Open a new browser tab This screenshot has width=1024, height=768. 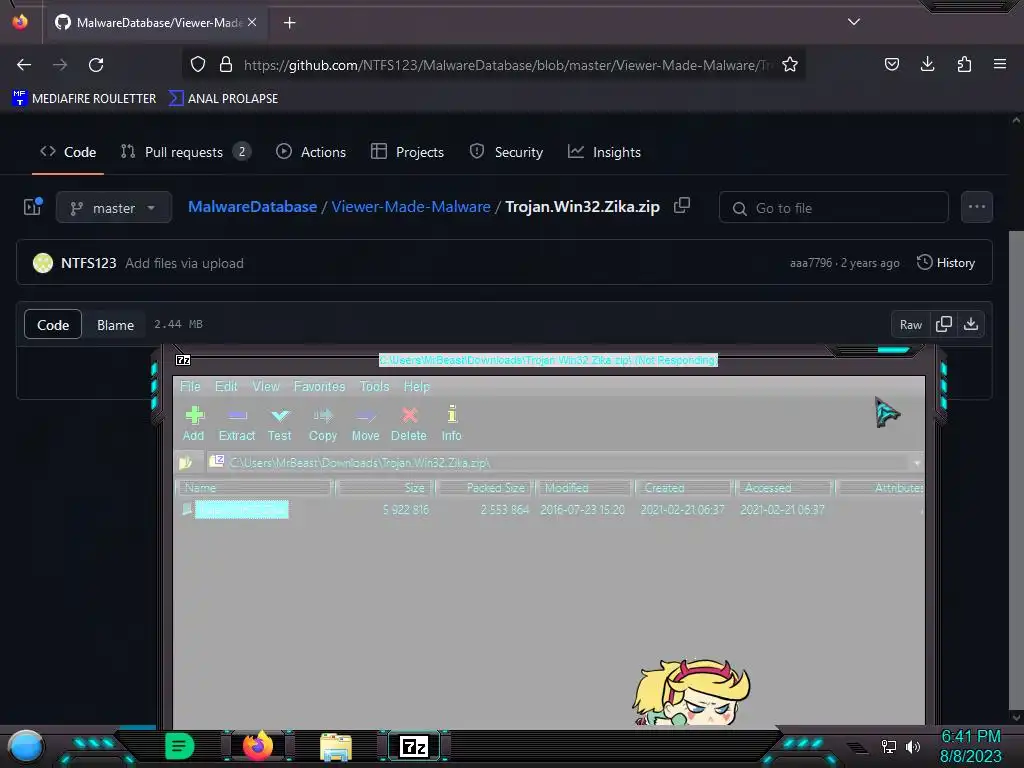click(x=290, y=23)
